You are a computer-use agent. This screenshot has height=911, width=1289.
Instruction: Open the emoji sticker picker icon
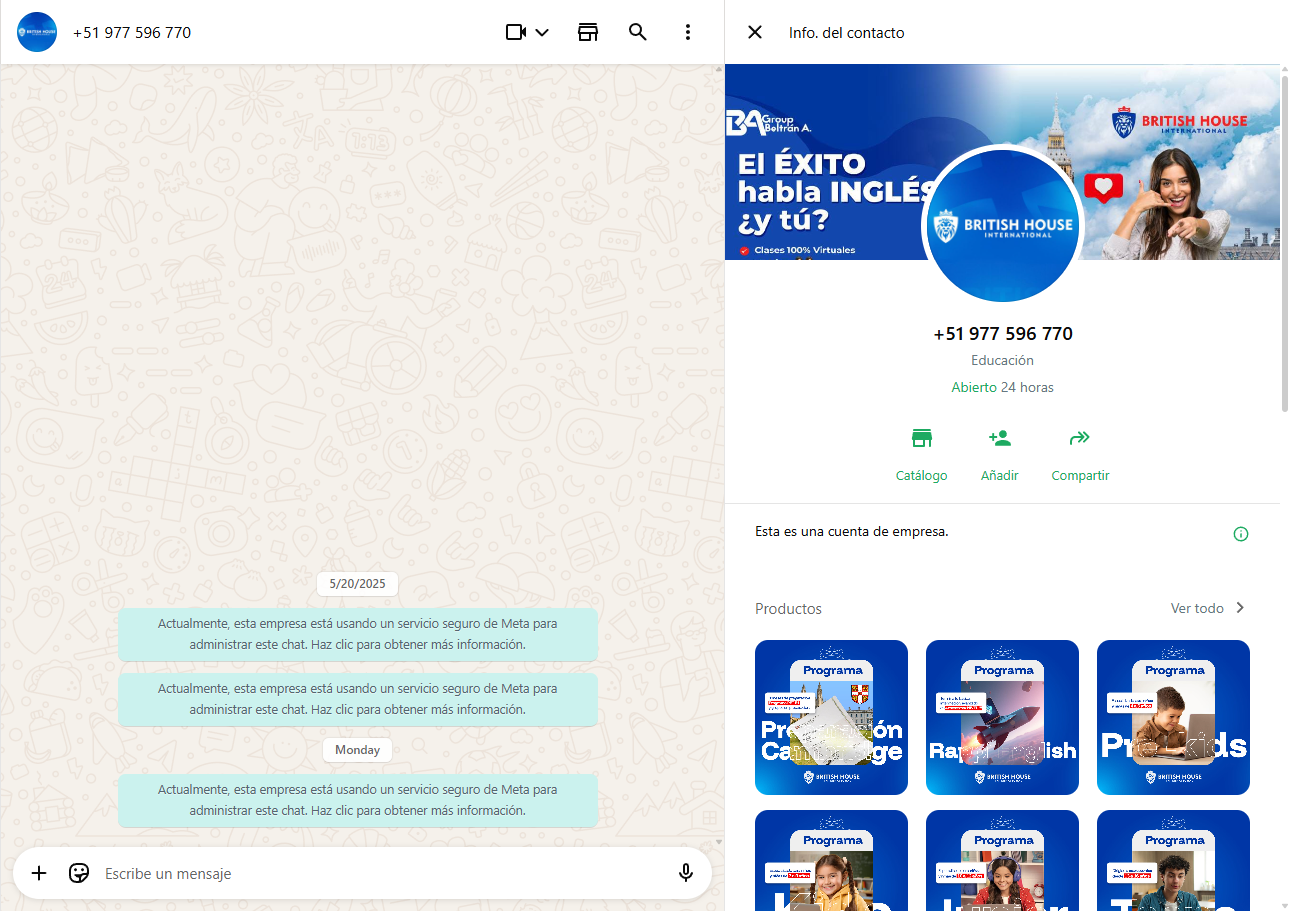coord(79,873)
